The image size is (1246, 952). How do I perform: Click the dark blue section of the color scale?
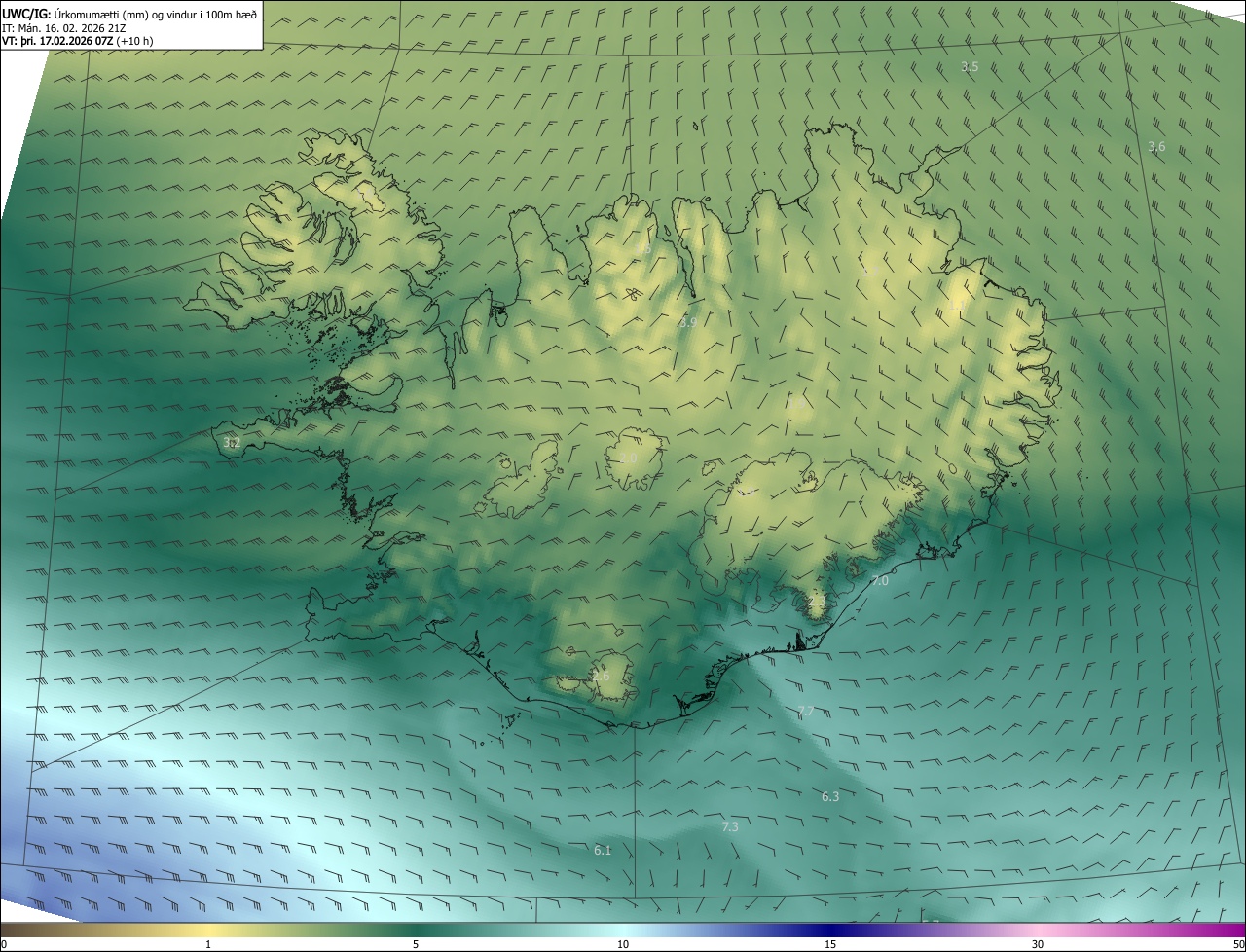coord(830,931)
